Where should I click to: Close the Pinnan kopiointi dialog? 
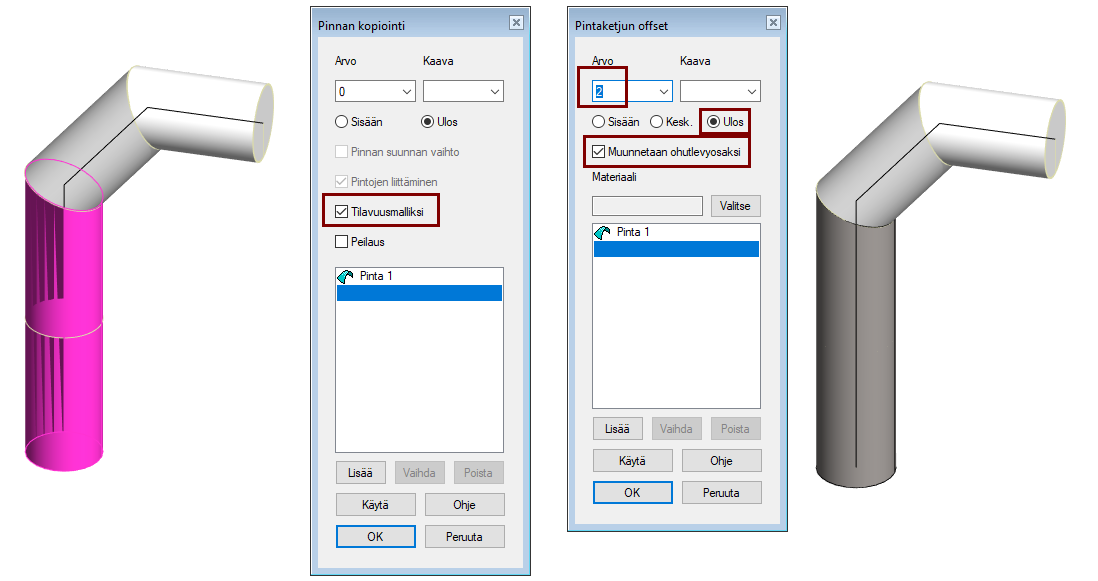click(516, 23)
